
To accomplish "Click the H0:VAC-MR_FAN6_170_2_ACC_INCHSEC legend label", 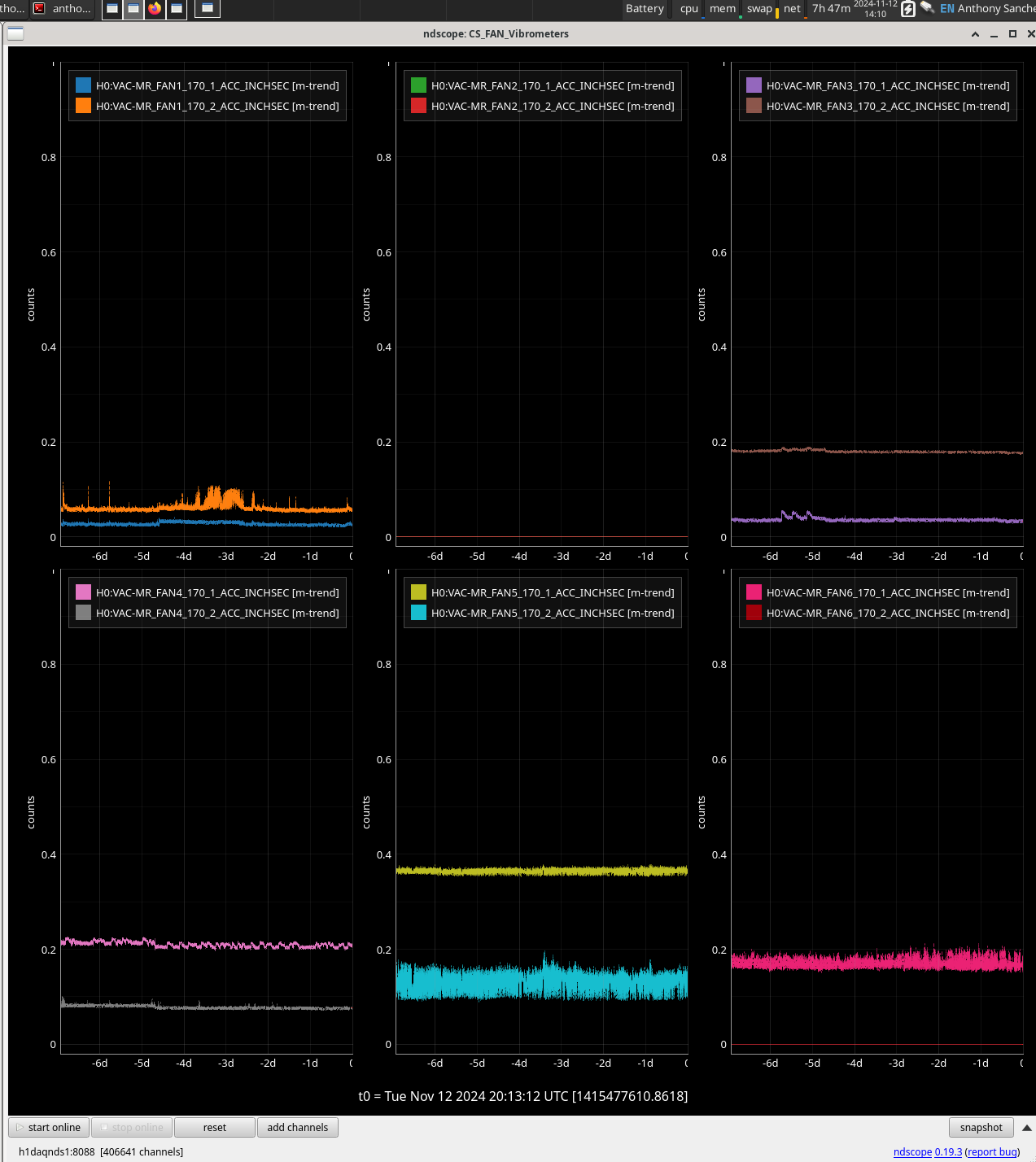I will coord(888,613).
